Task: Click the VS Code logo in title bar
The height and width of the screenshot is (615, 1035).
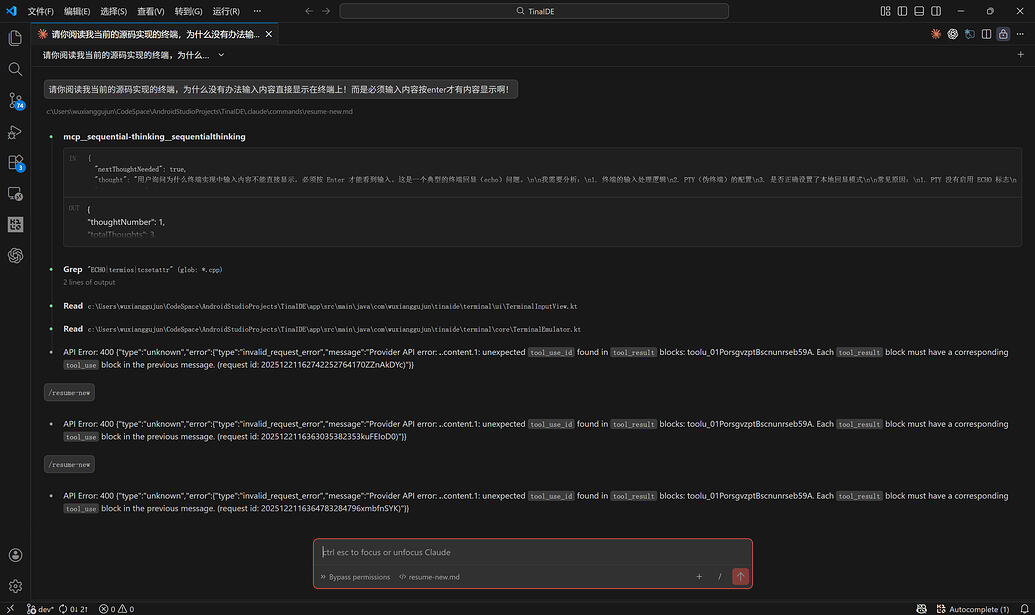Action: pos(11,11)
